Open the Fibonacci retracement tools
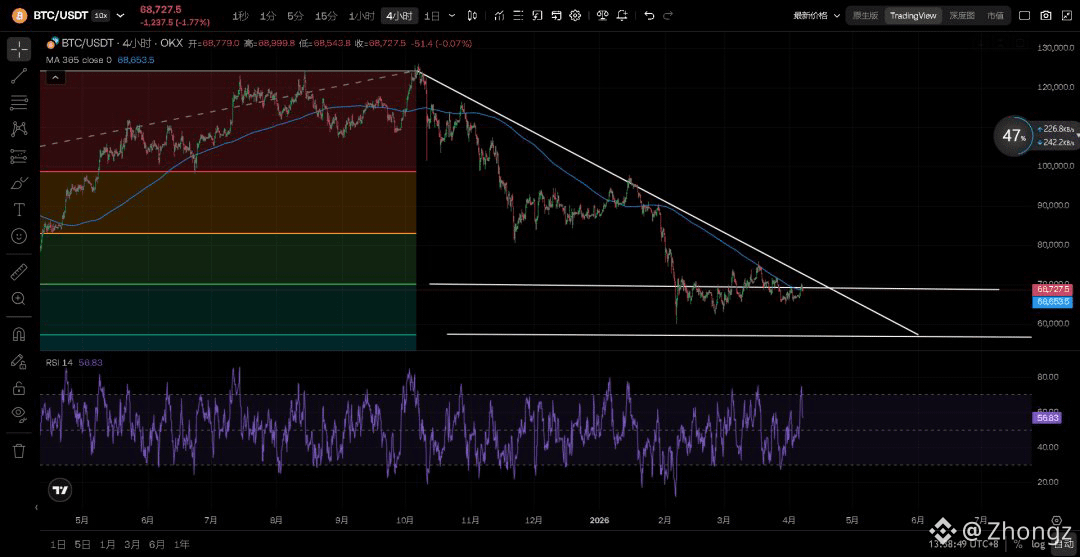 click(19, 103)
